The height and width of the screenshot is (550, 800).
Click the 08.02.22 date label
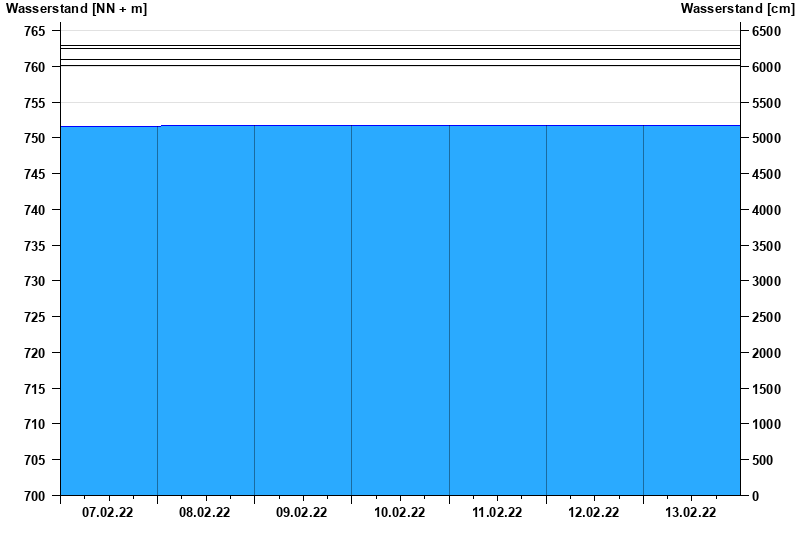(205, 513)
